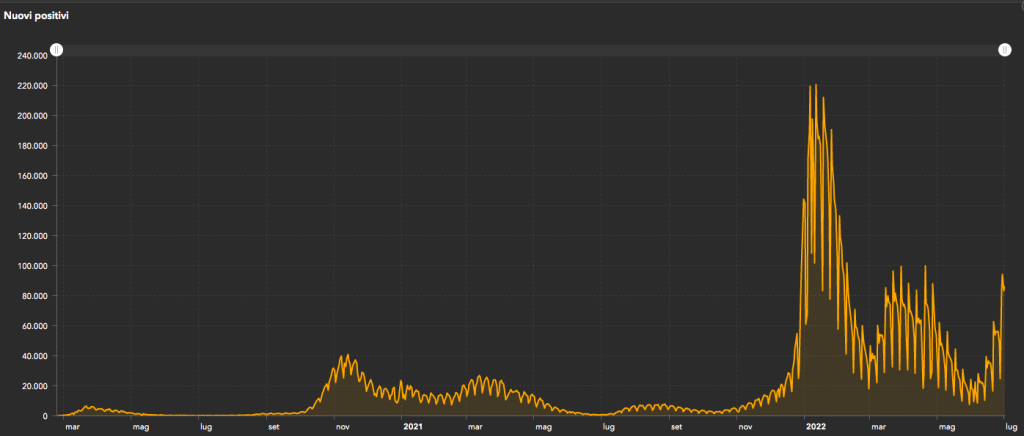Click the November 2020 wave peak

click(x=348, y=355)
